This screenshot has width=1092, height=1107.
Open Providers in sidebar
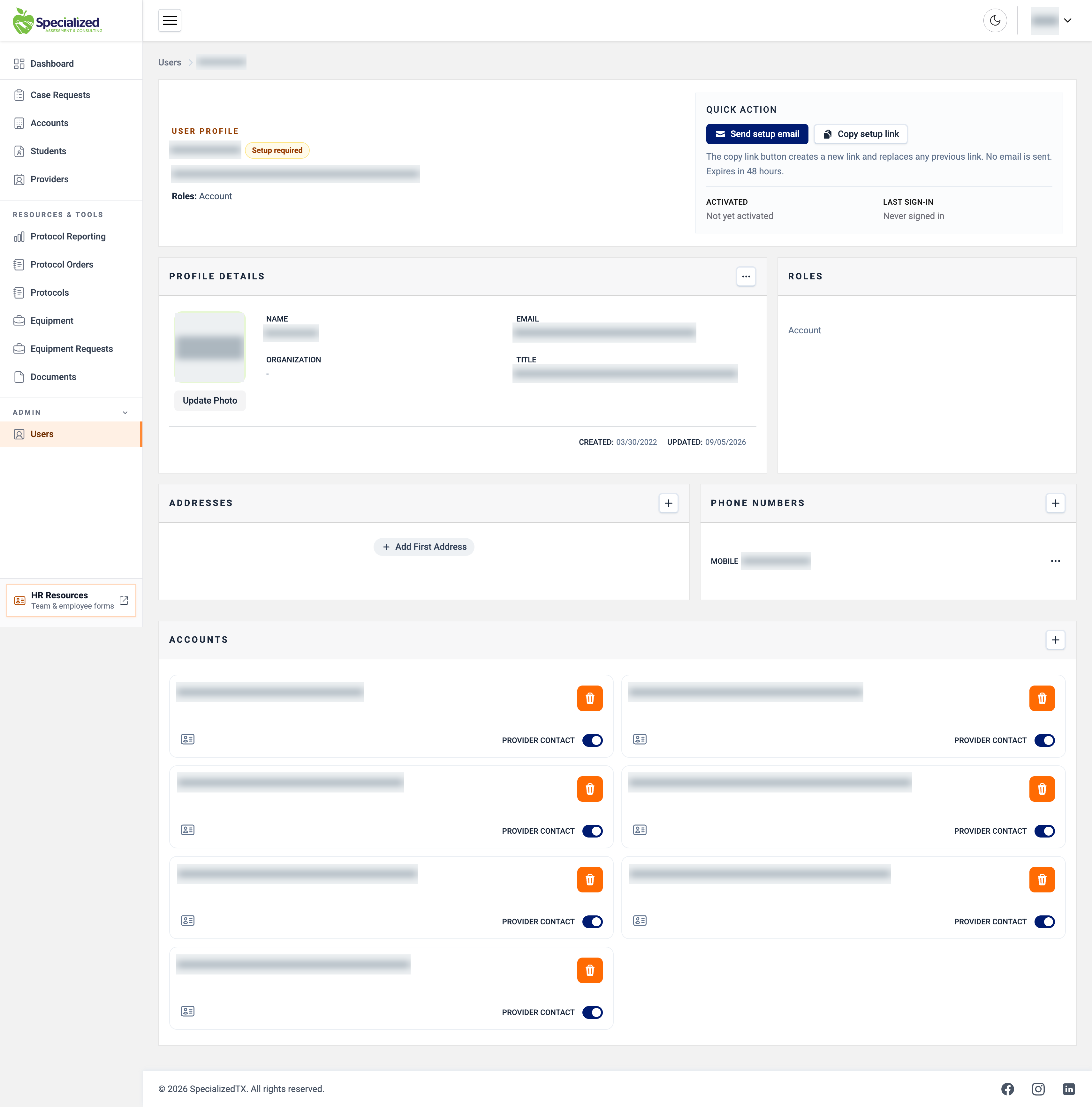[x=71, y=179]
